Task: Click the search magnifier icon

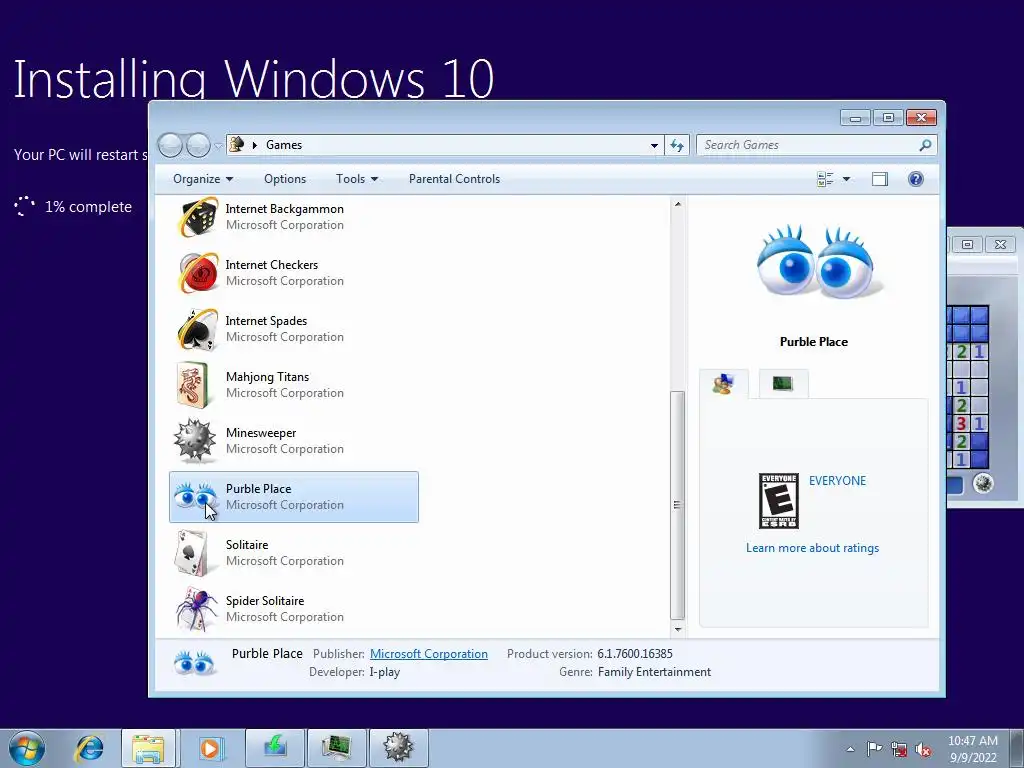Action: (925, 145)
